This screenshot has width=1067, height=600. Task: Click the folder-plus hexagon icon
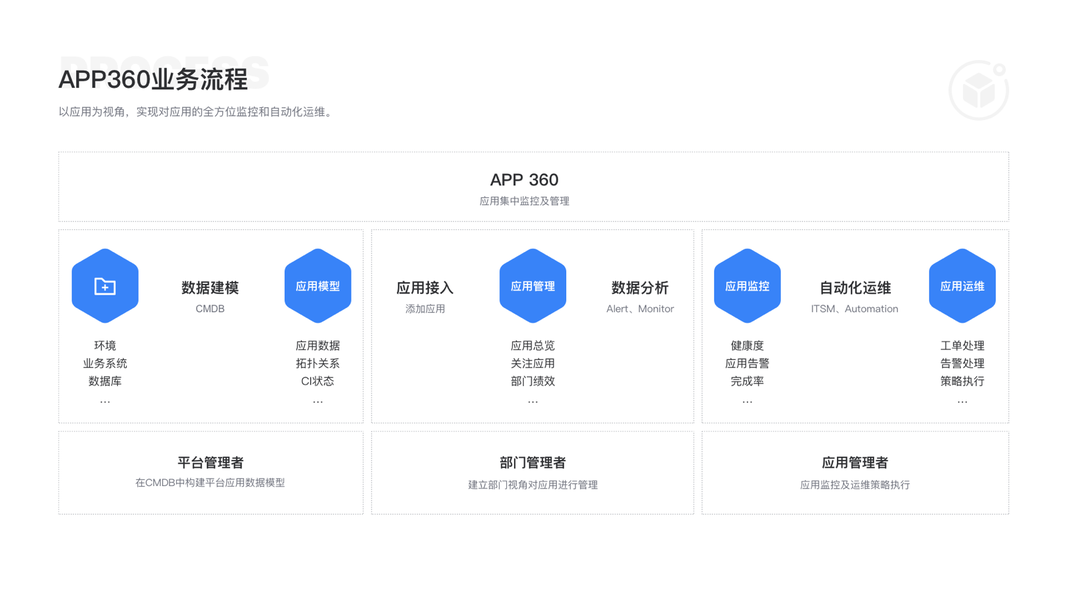105,286
